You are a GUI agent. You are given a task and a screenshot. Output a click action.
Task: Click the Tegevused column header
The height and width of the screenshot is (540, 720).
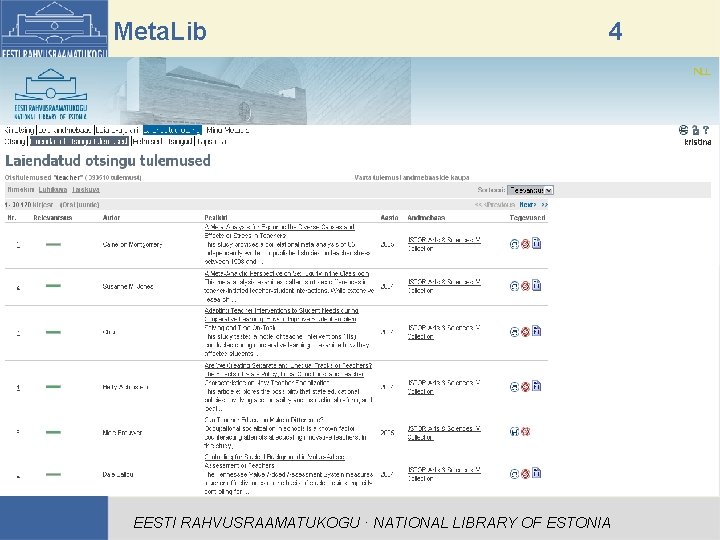[528, 218]
